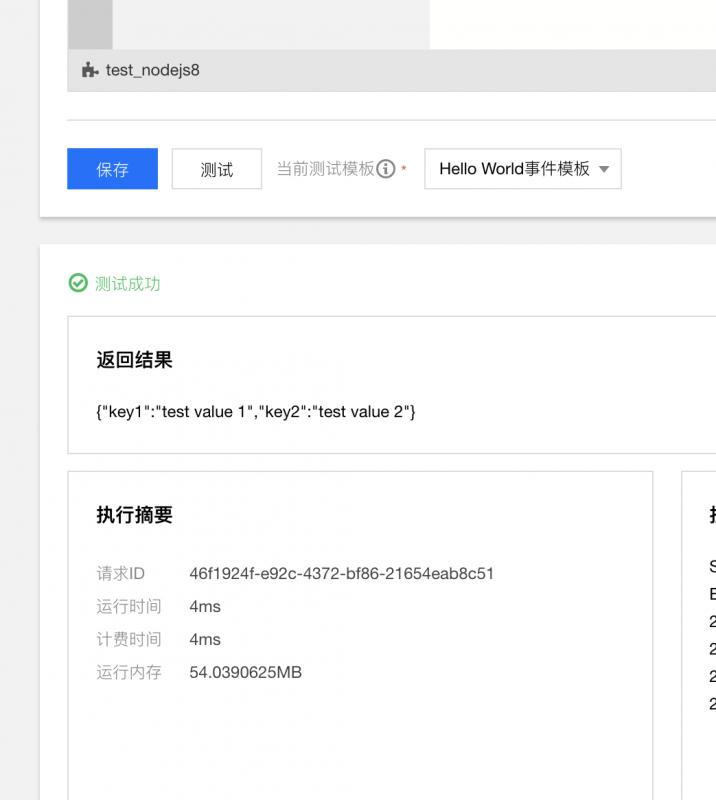The image size is (716, 800).
Task: Click the blue 保存 save button
Action: coord(112,169)
